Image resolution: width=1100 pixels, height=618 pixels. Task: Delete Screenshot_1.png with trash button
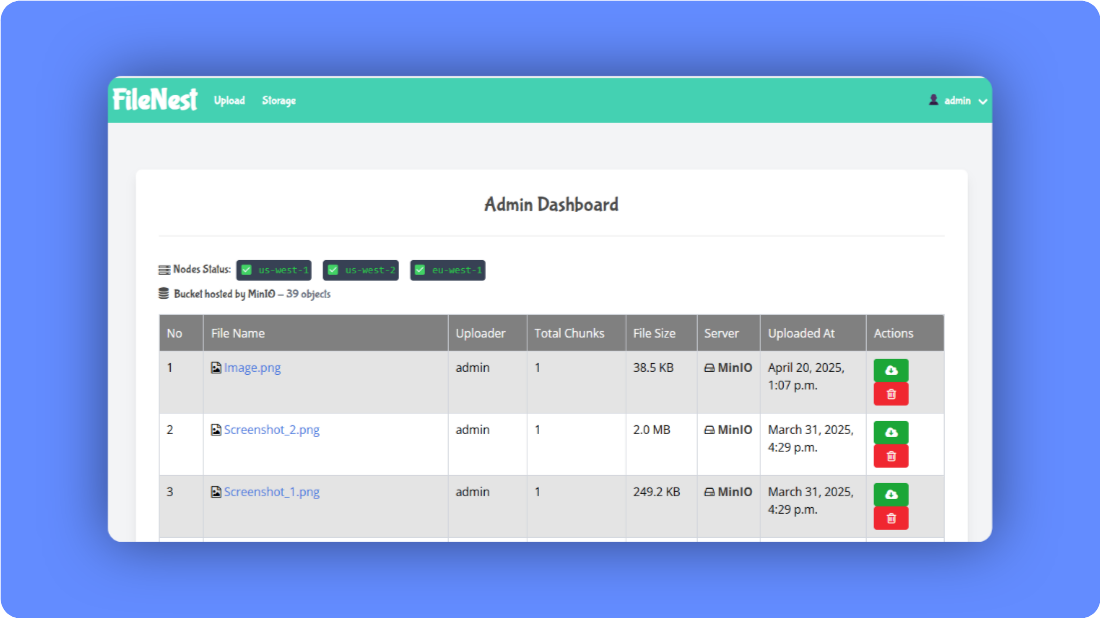(x=891, y=518)
